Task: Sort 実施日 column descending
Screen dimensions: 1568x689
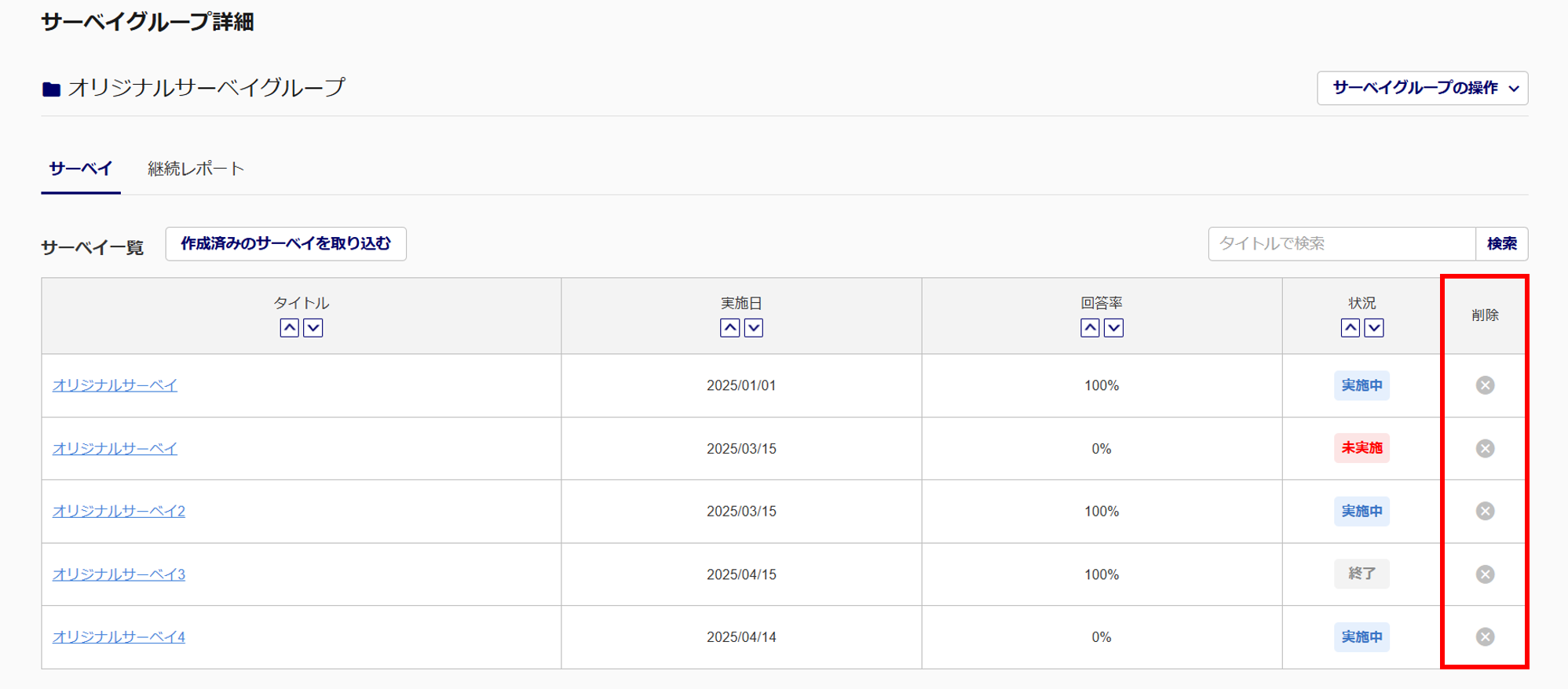Action: (x=754, y=328)
